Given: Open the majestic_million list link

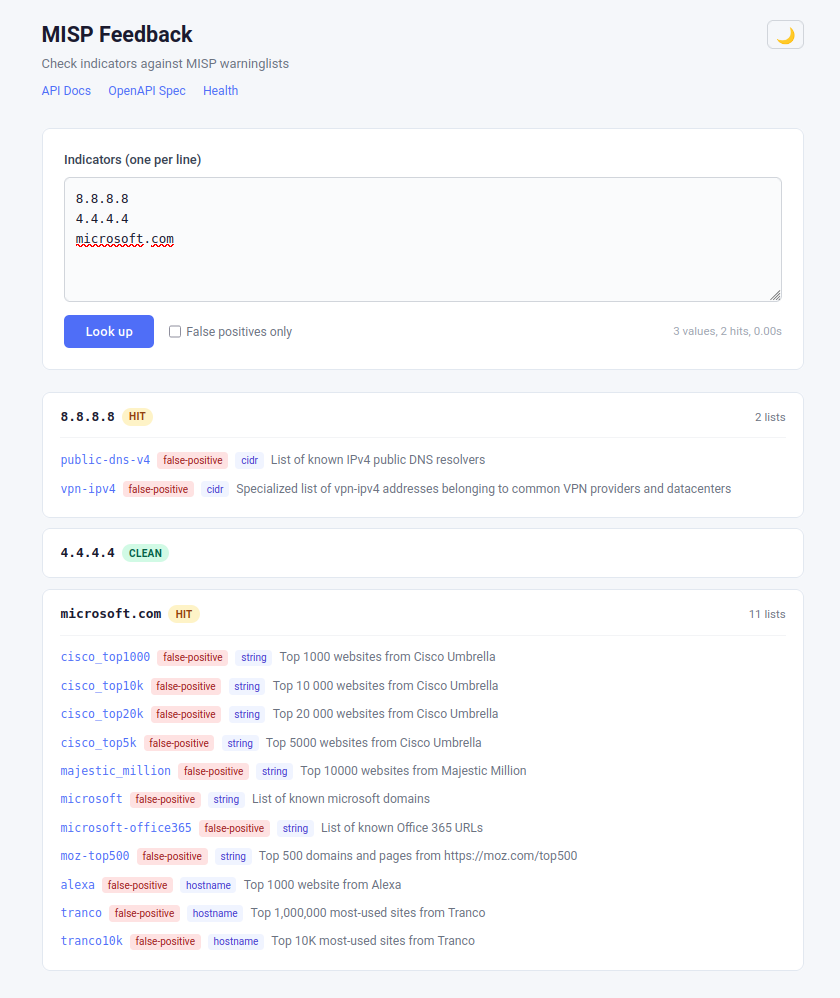Looking at the screenshot, I should [x=115, y=771].
